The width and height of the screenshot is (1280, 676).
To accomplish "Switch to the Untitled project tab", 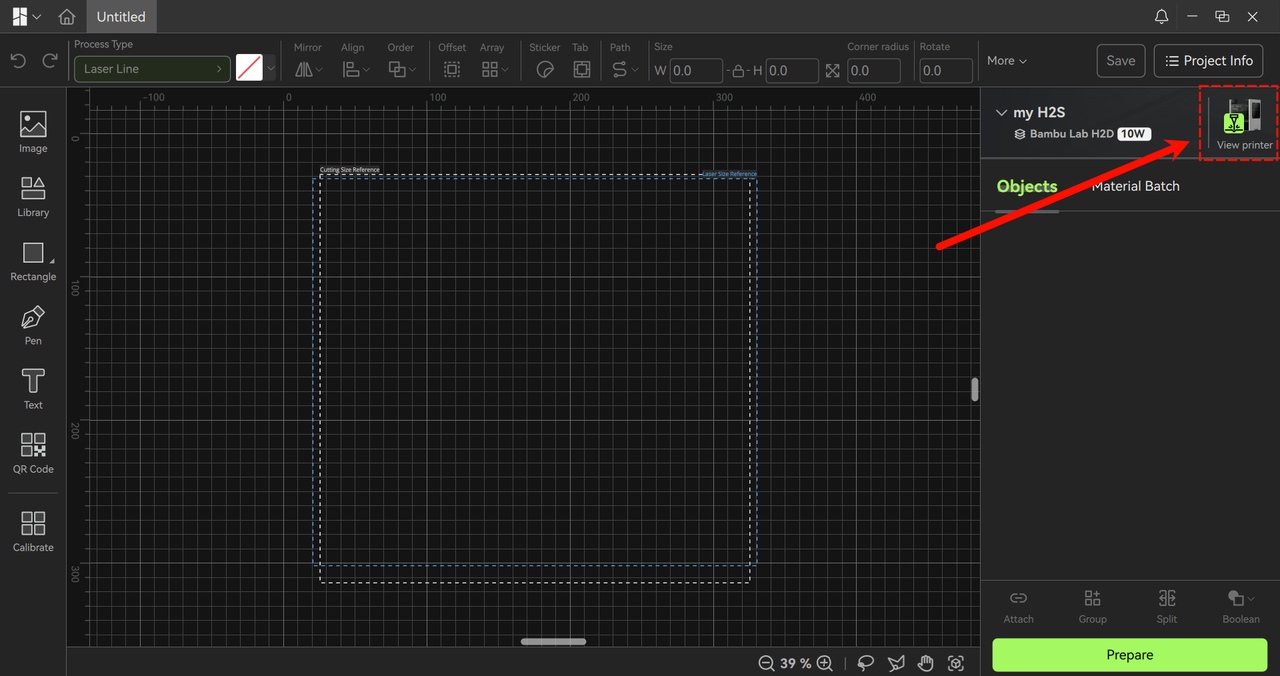I will point(121,17).
